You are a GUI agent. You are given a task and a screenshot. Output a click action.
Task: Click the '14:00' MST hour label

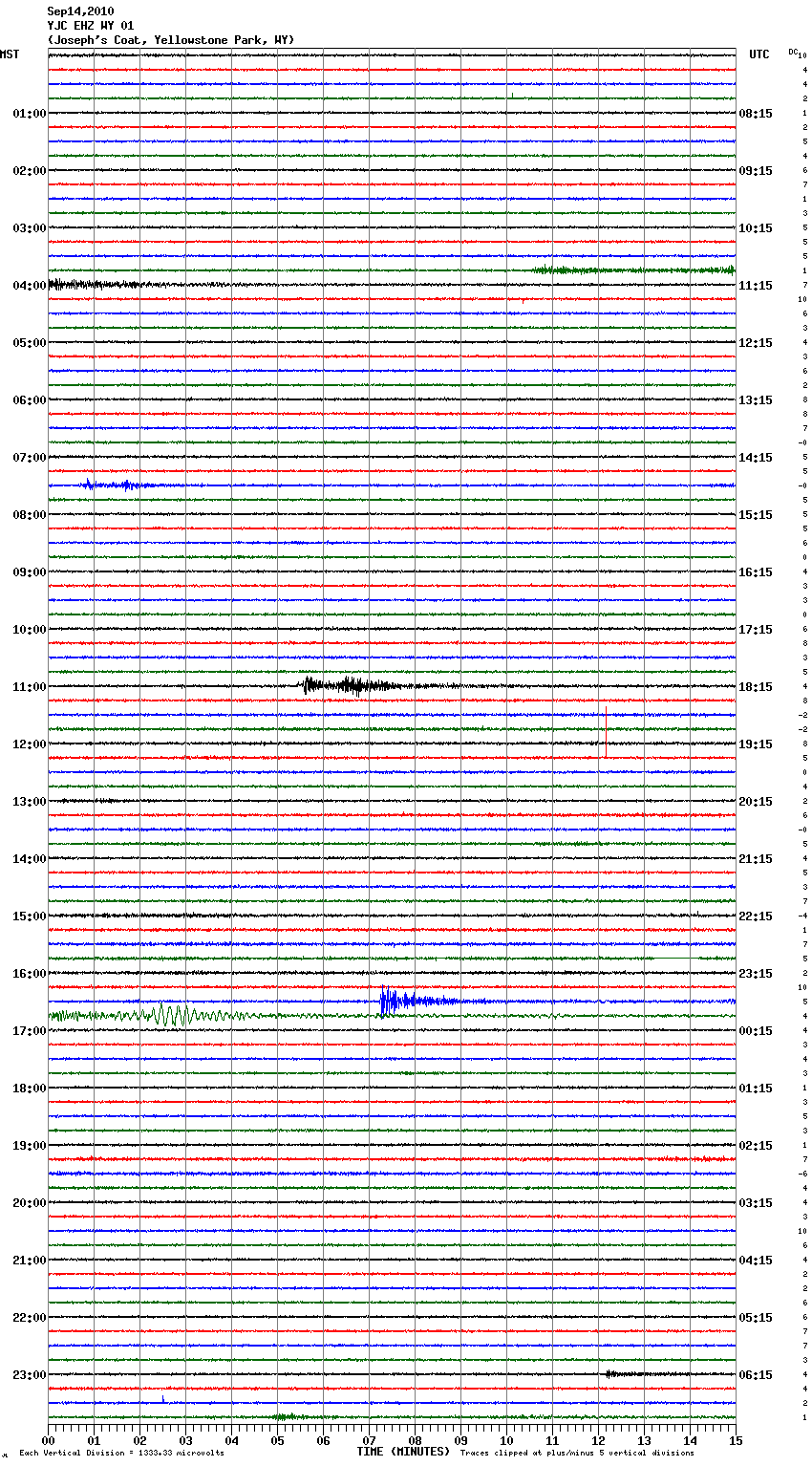coord(30,859)
